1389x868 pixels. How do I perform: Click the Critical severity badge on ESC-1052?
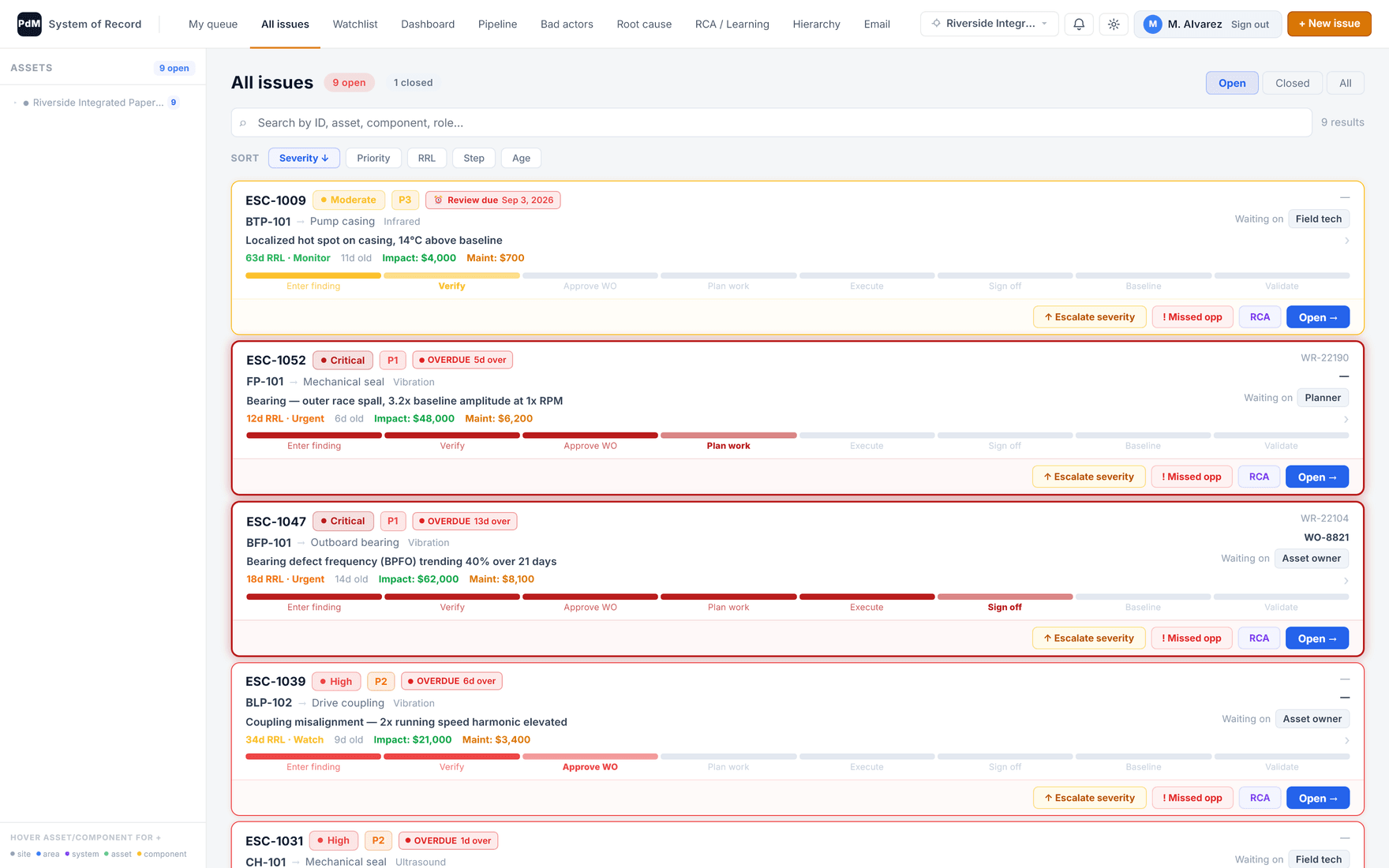343,361
